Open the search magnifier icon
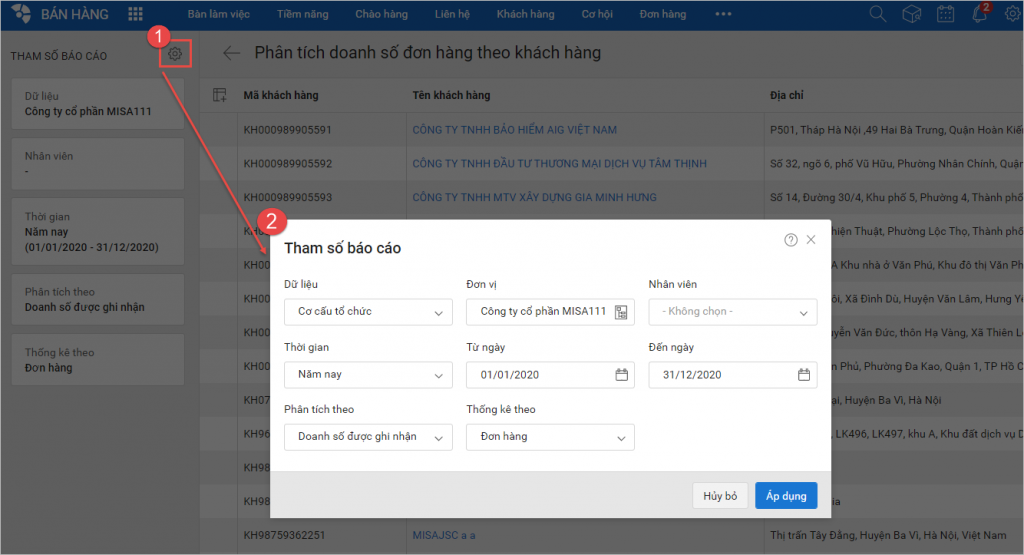The image size is (1024, 555). [877, 14]
